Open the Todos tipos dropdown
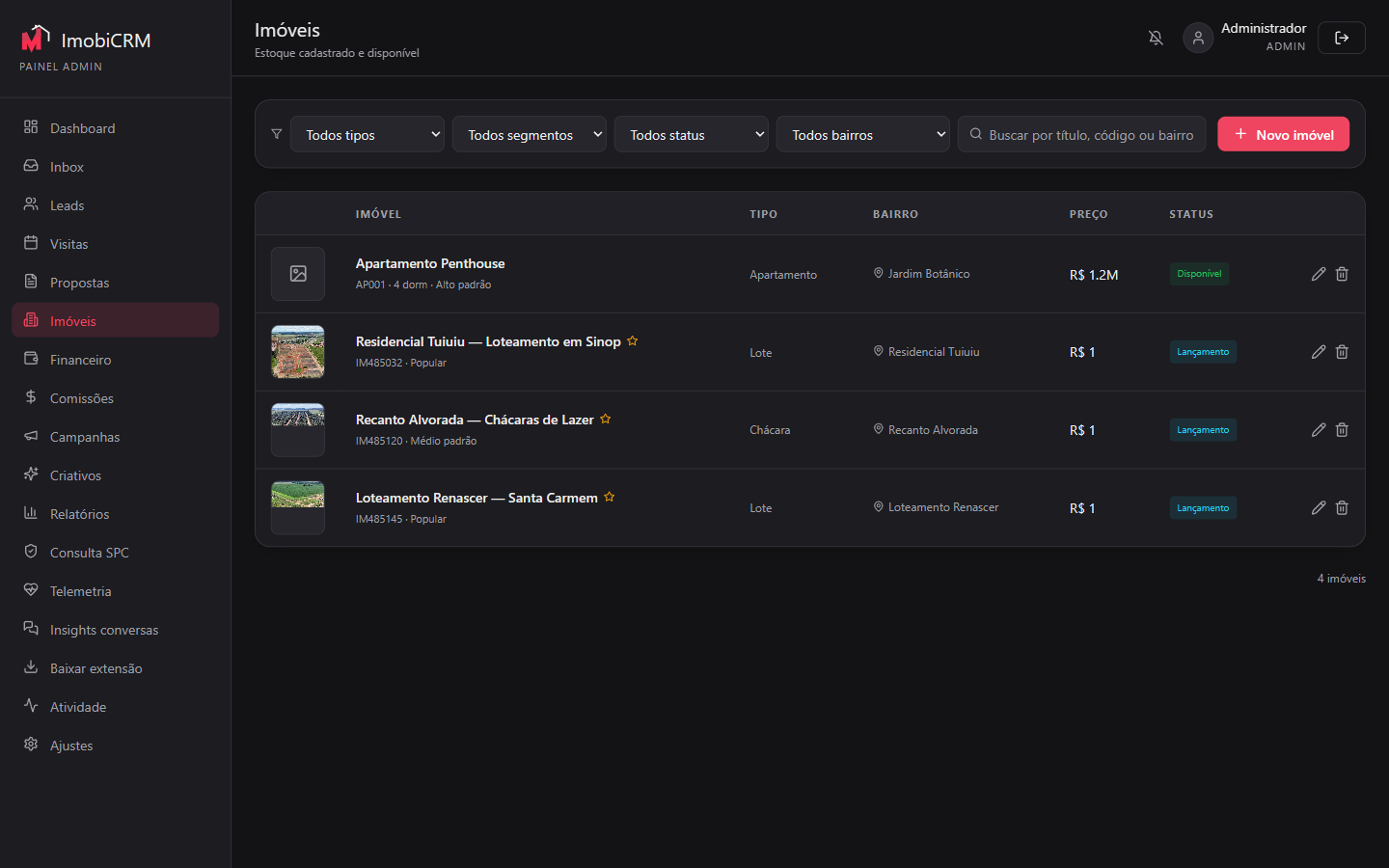Image resolution: width=1389 pixels, height=868 pixels. 368,134
